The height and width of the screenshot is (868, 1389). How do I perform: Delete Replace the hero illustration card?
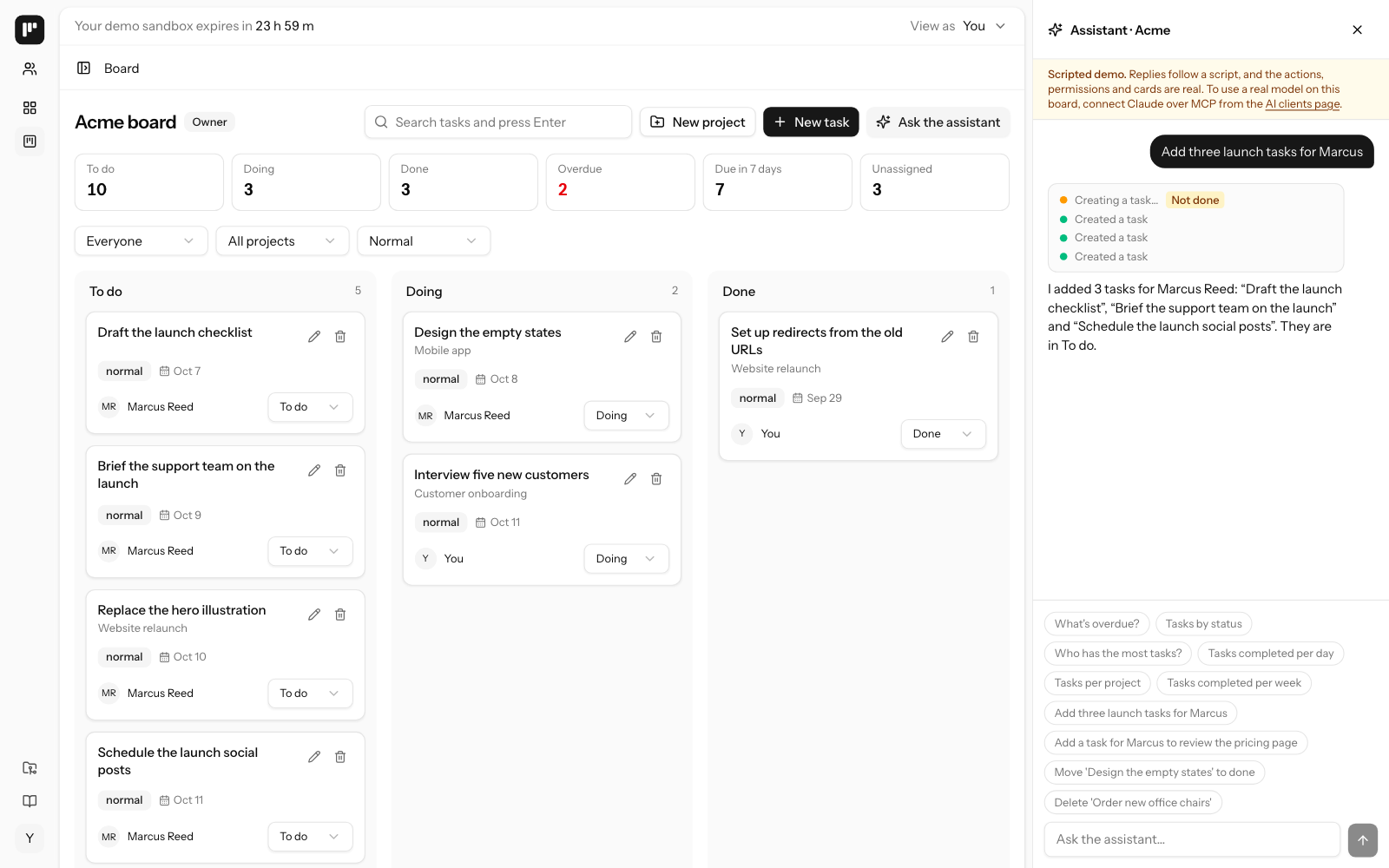click(340, 615)
